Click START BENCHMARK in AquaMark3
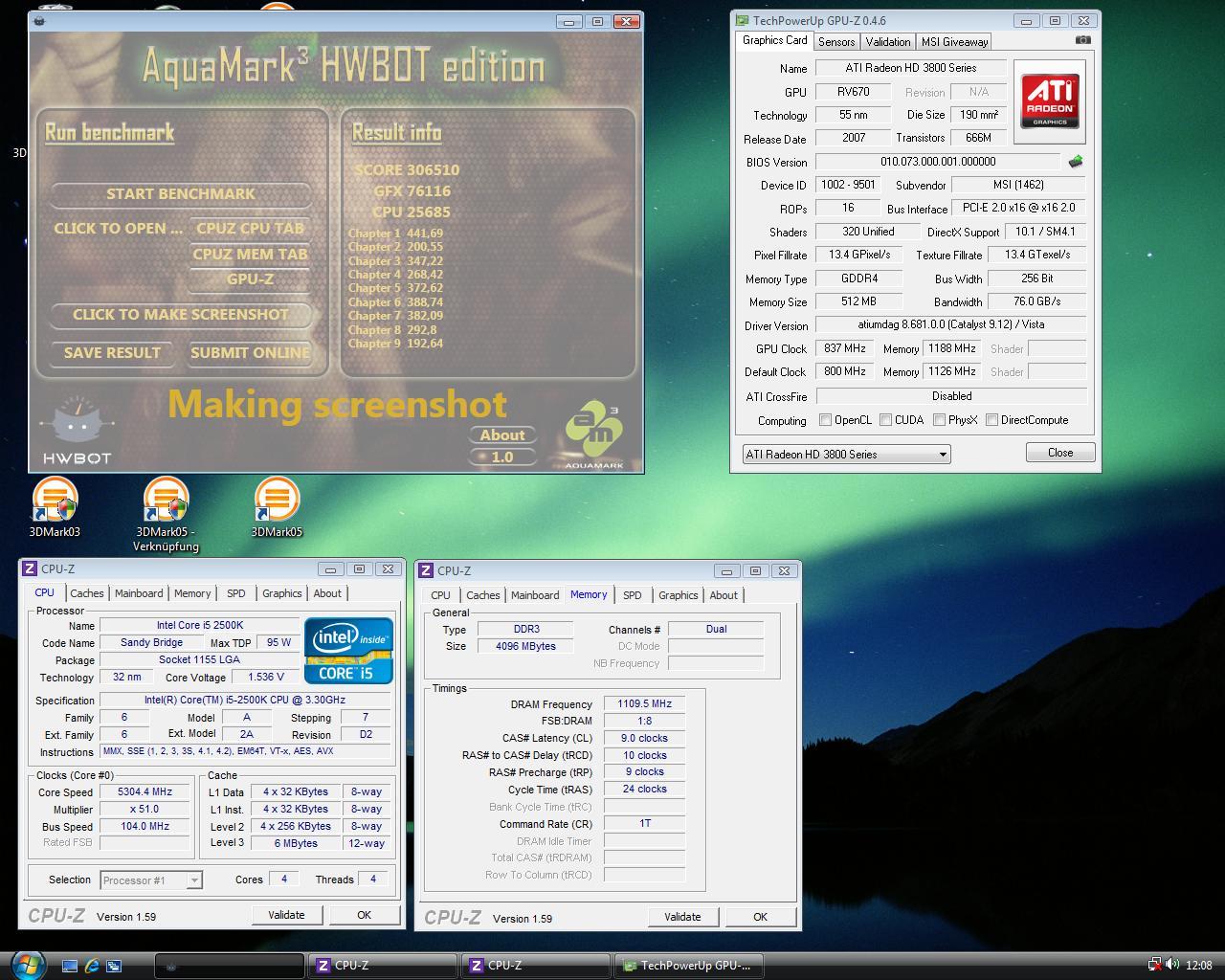 [x=181, y=194]
